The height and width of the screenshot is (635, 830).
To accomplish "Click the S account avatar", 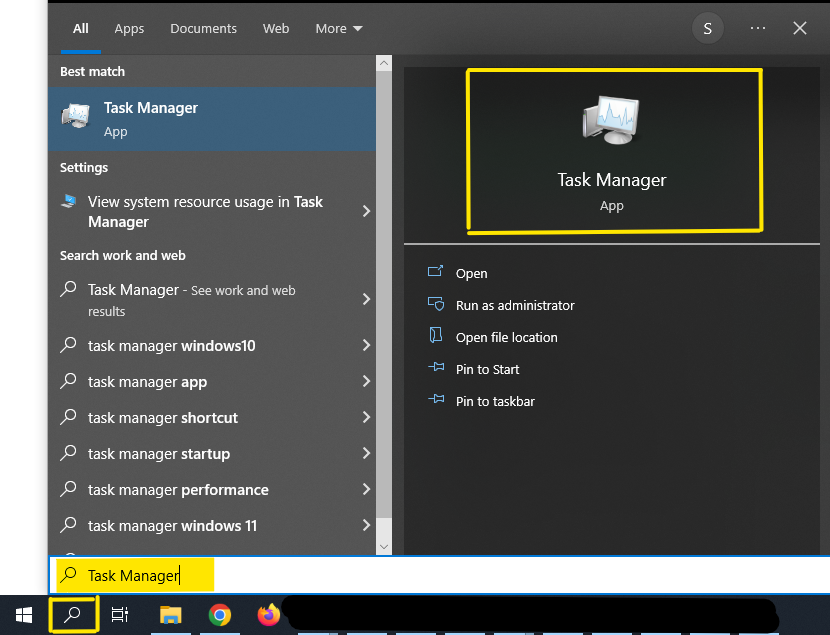I will (708, 29).
